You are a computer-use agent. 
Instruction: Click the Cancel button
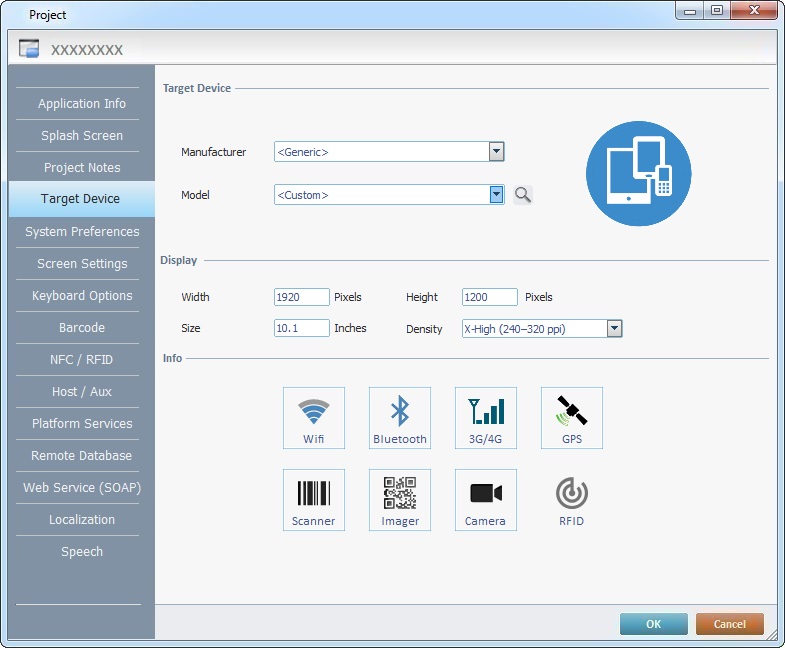click(729, 624)
